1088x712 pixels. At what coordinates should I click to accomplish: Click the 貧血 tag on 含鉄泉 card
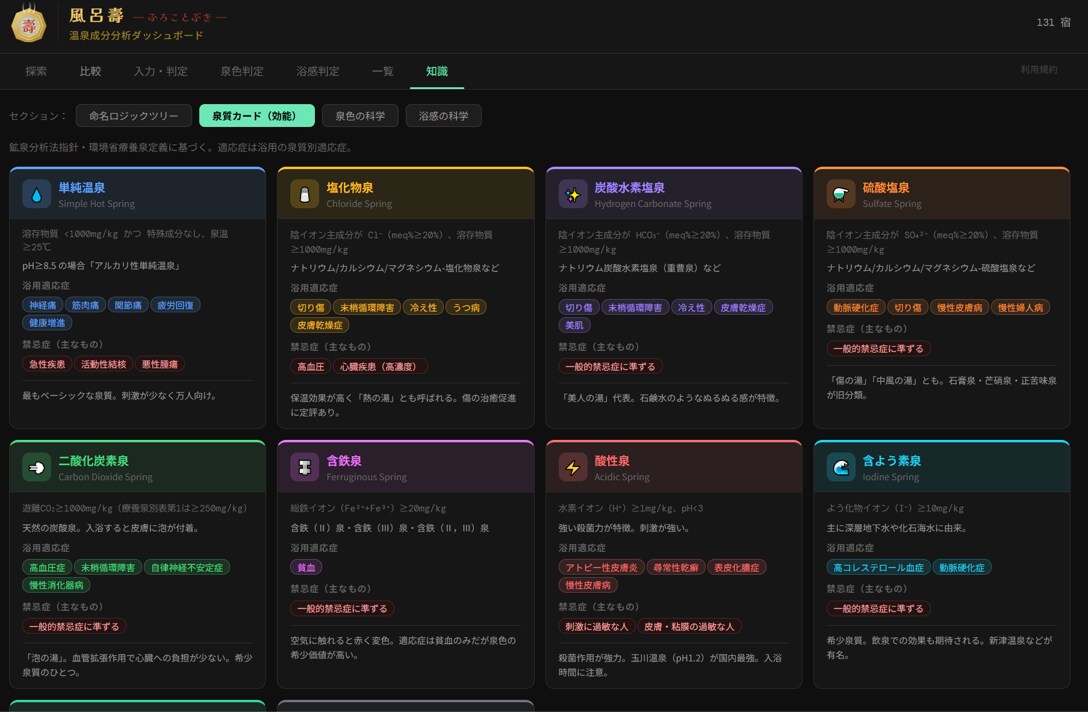pyautogui.click(x=306, y=567)
